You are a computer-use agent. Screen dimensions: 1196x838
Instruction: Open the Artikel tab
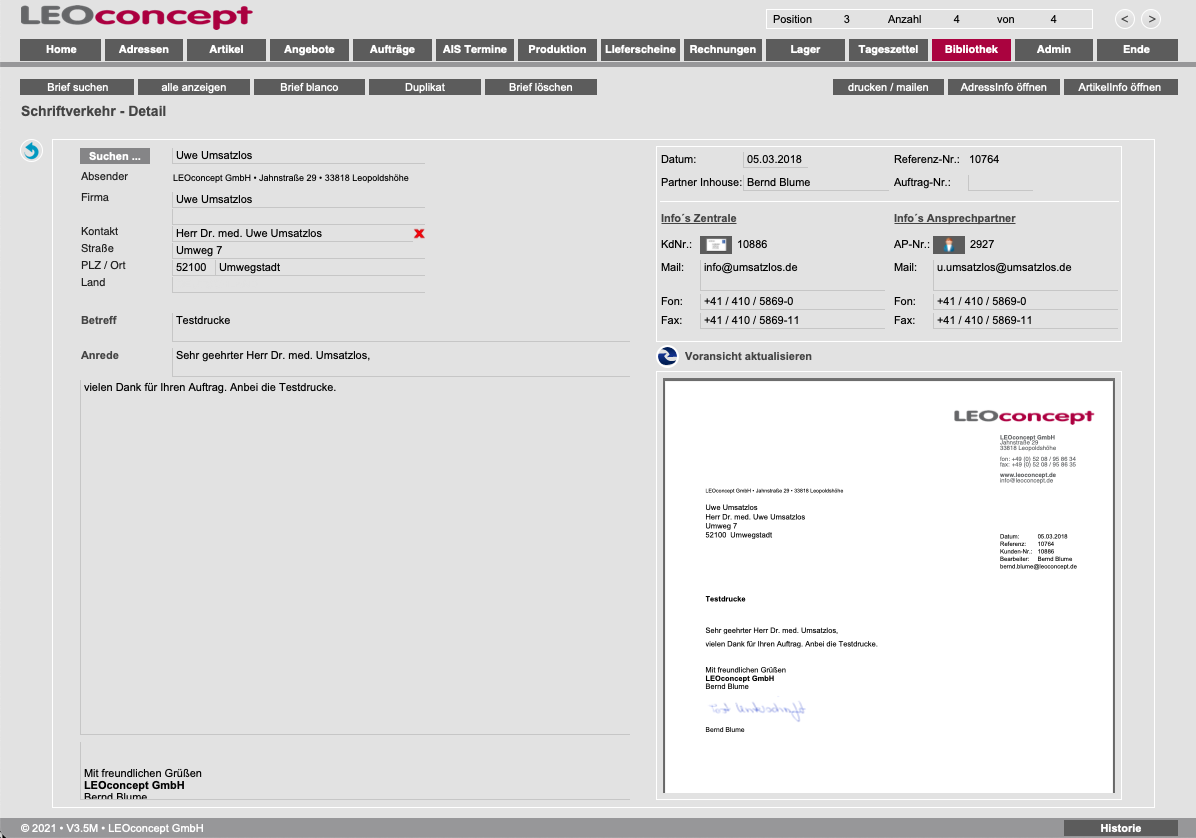(x=227, y=50)
